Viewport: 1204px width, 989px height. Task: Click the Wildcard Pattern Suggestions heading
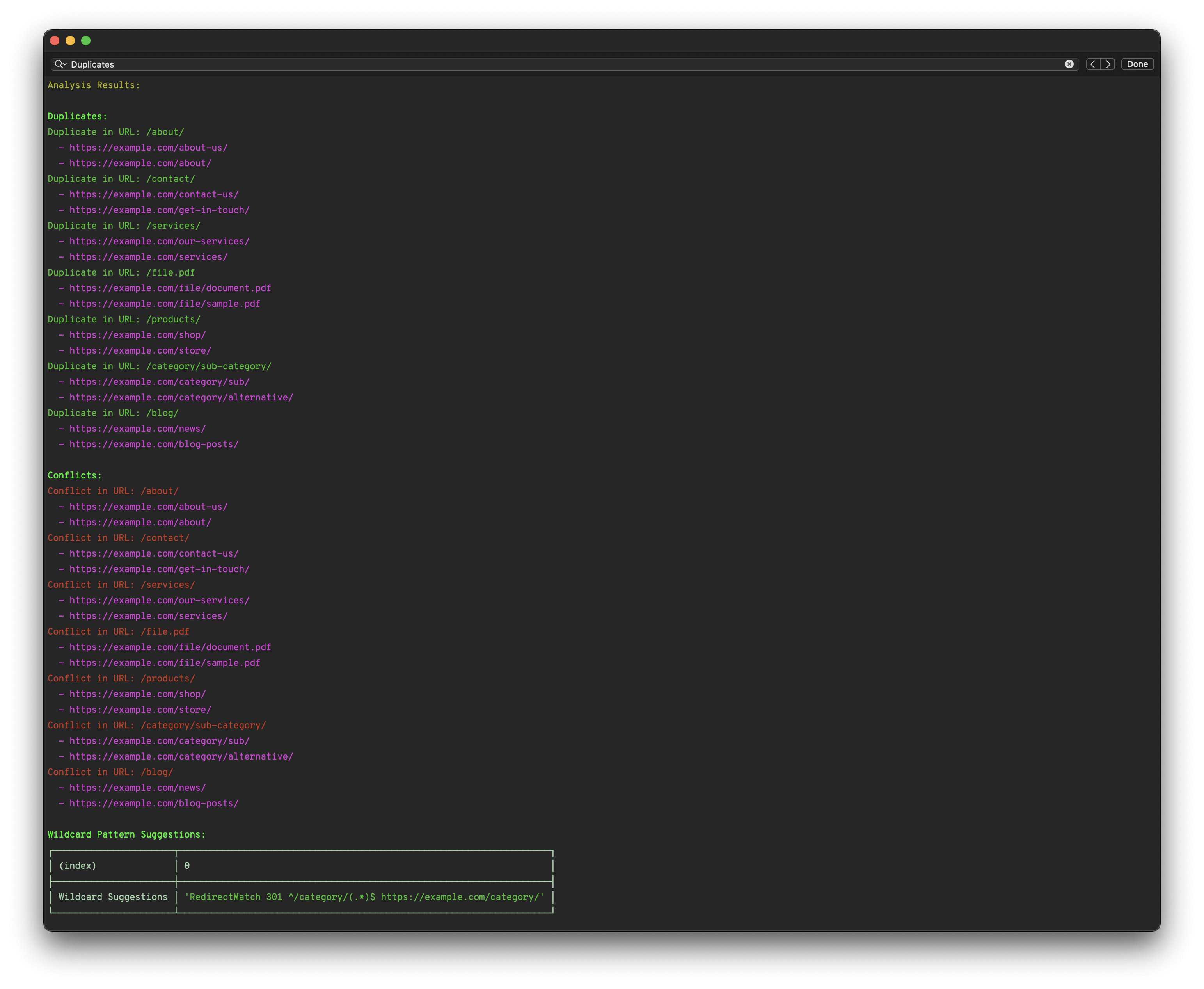126,834
